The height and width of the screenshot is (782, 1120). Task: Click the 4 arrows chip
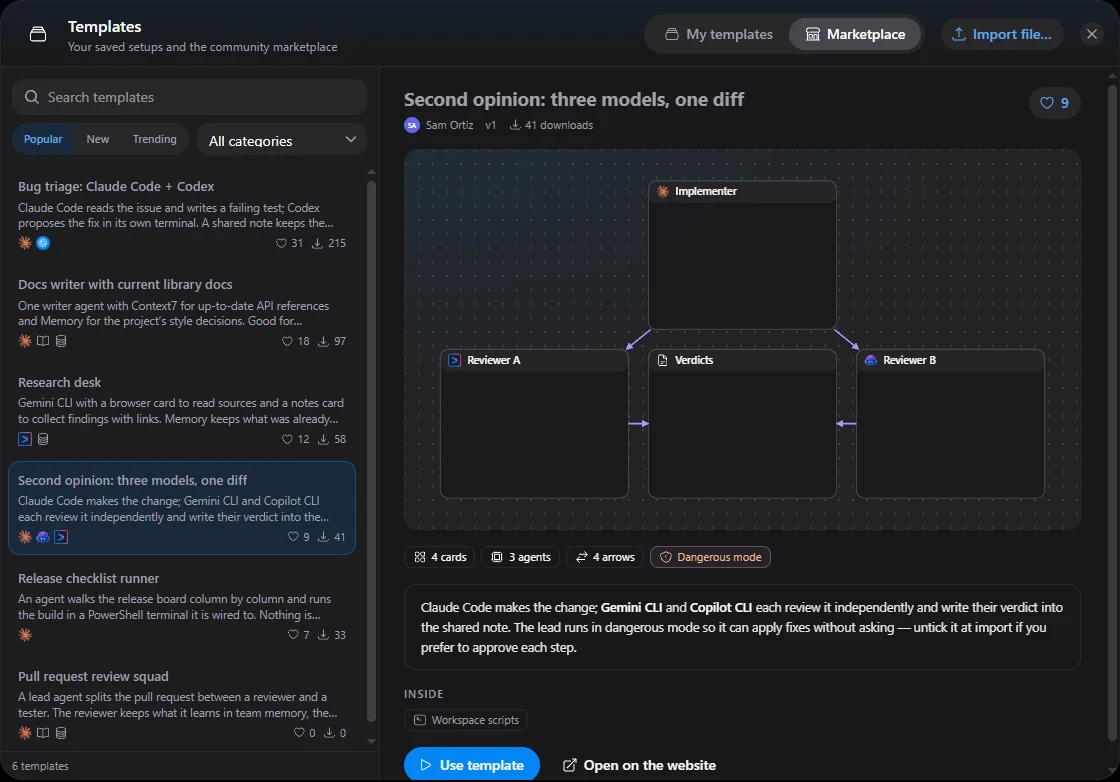[x=605, y=557]
